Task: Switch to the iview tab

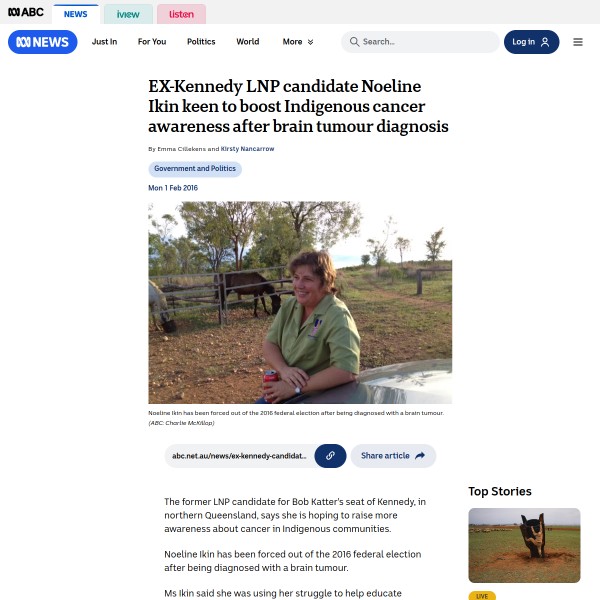Action: [x=128, y=14]
